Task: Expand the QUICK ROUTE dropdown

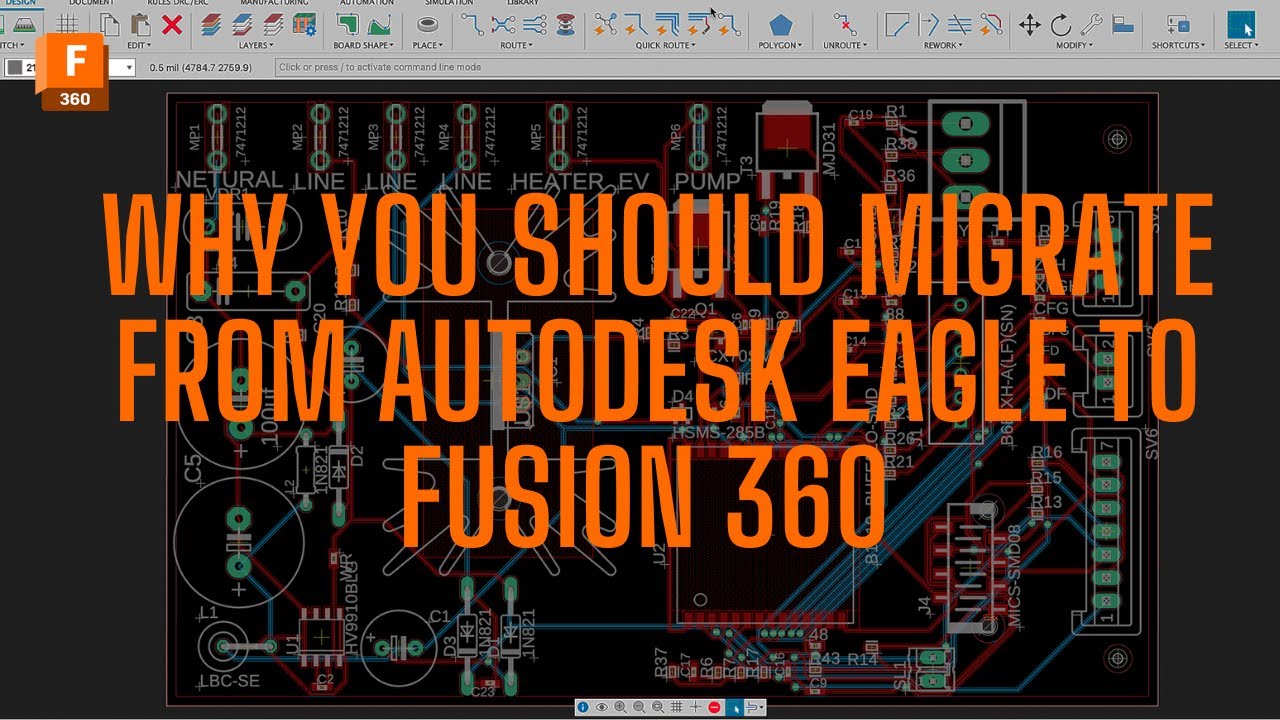Action: 667,45
